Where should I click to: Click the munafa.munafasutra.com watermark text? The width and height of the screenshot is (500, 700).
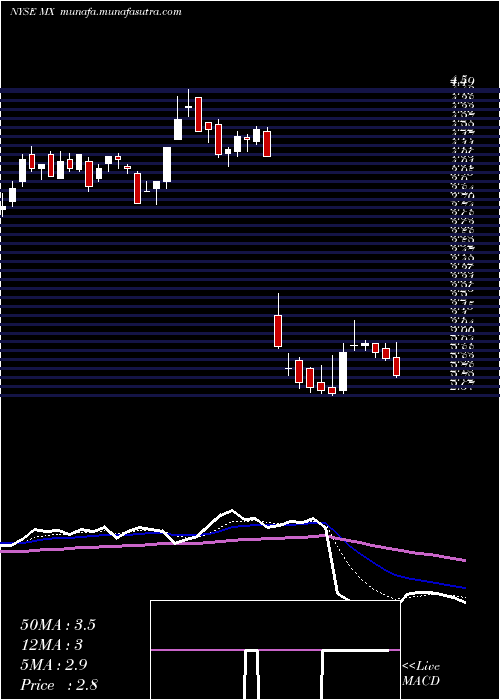pos(120,12)
